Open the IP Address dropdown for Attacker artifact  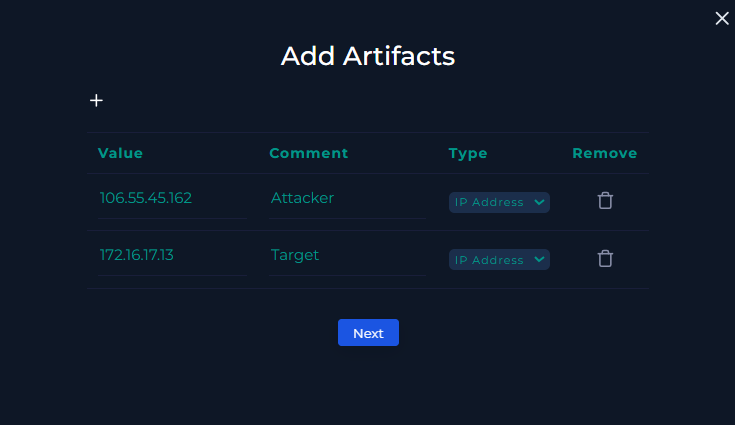pos(499,202)
